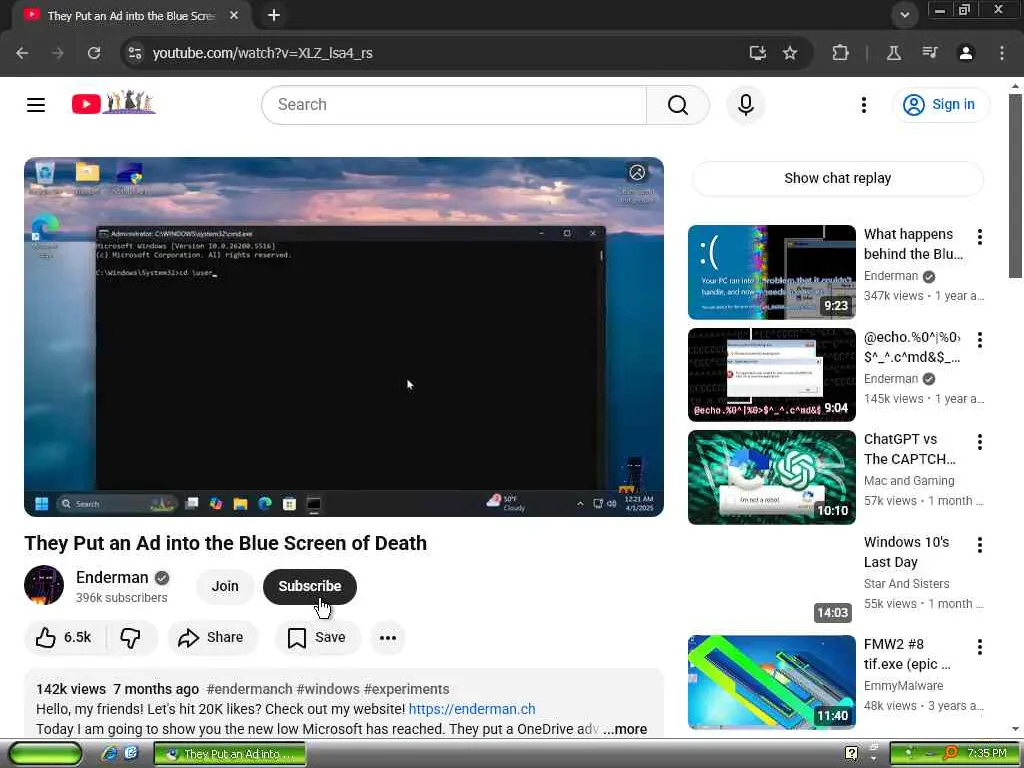This screenshot has height=768, width=1024.
Task: Open options menu for '@echo.%0^|%0' video
Action: (x=980, y=340)
